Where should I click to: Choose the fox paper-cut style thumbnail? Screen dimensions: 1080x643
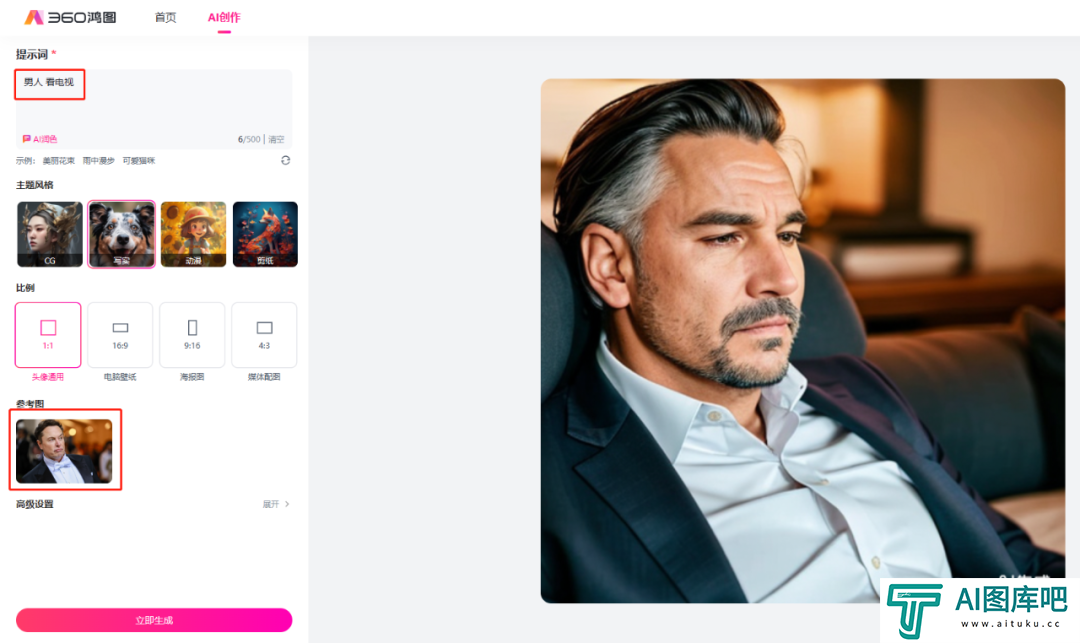click(x=265, y=234)
